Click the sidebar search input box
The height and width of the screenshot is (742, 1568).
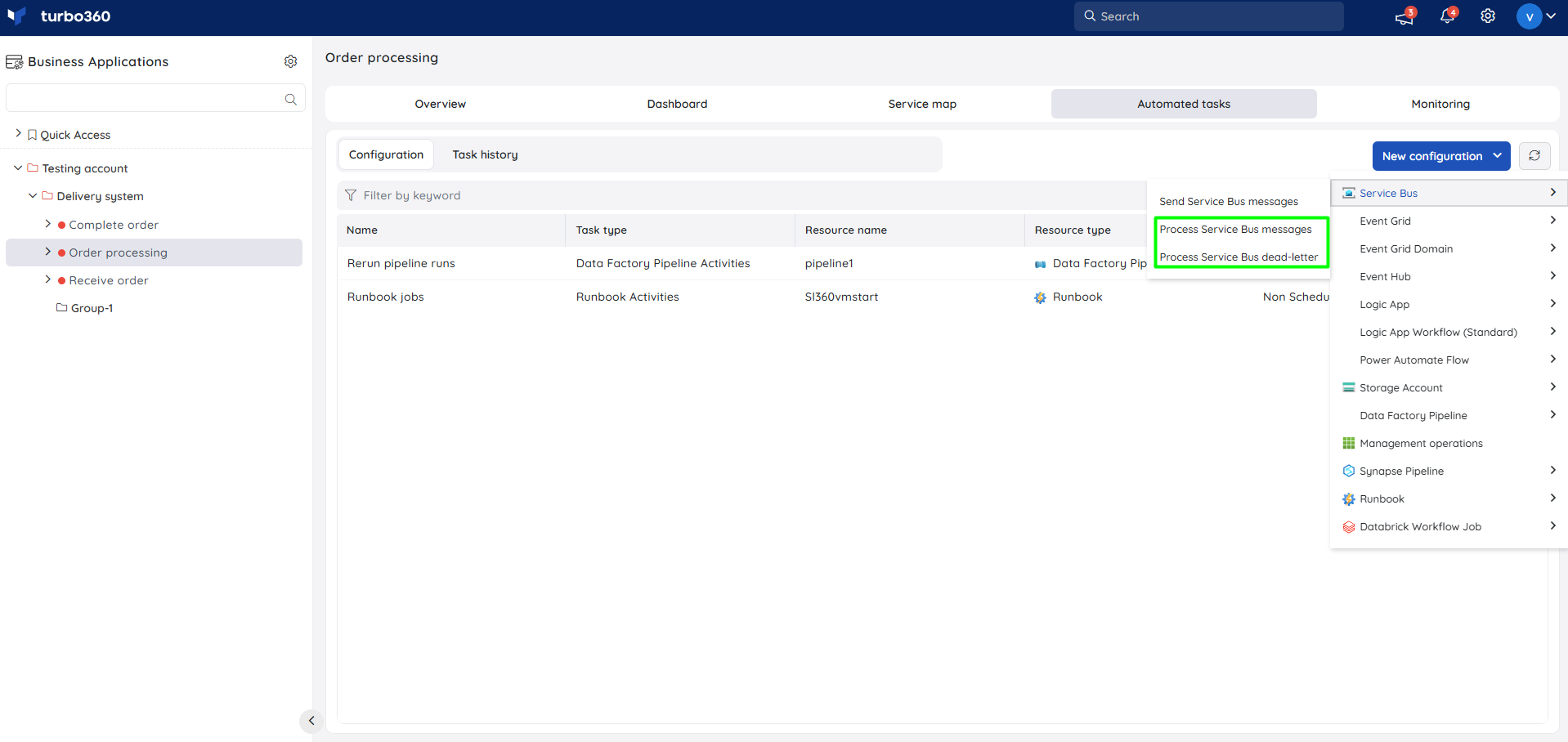[155, 98]
